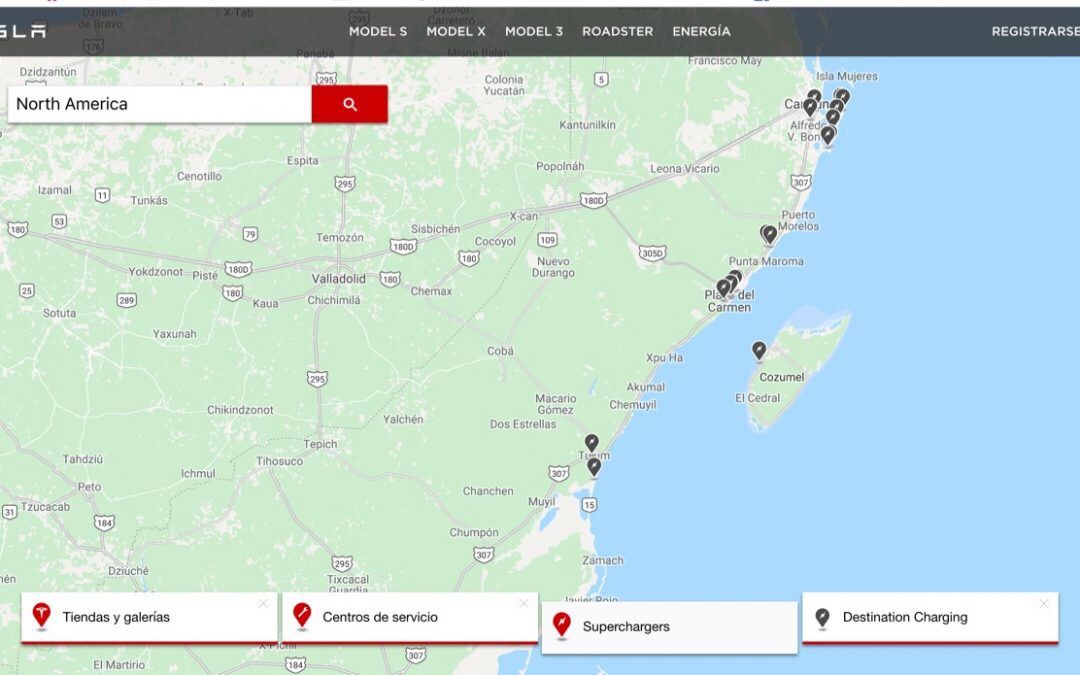Click the 305D highway shield
This screenshot has width=1080, height=675.
[652, 253]
